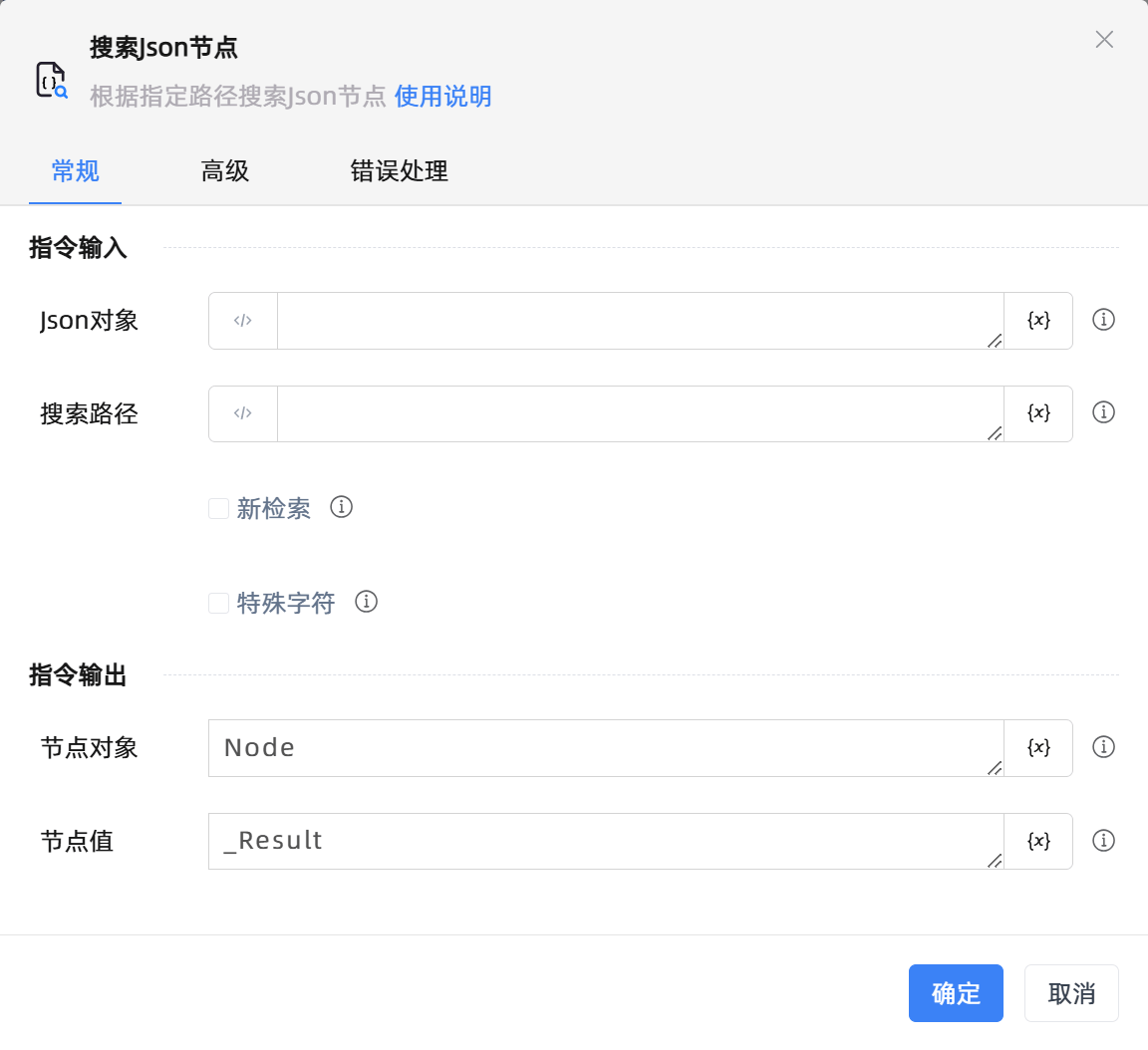Switch to the 高级 tab
The height and width of the screenshot is (1050, 1148).
click(224, 171)
